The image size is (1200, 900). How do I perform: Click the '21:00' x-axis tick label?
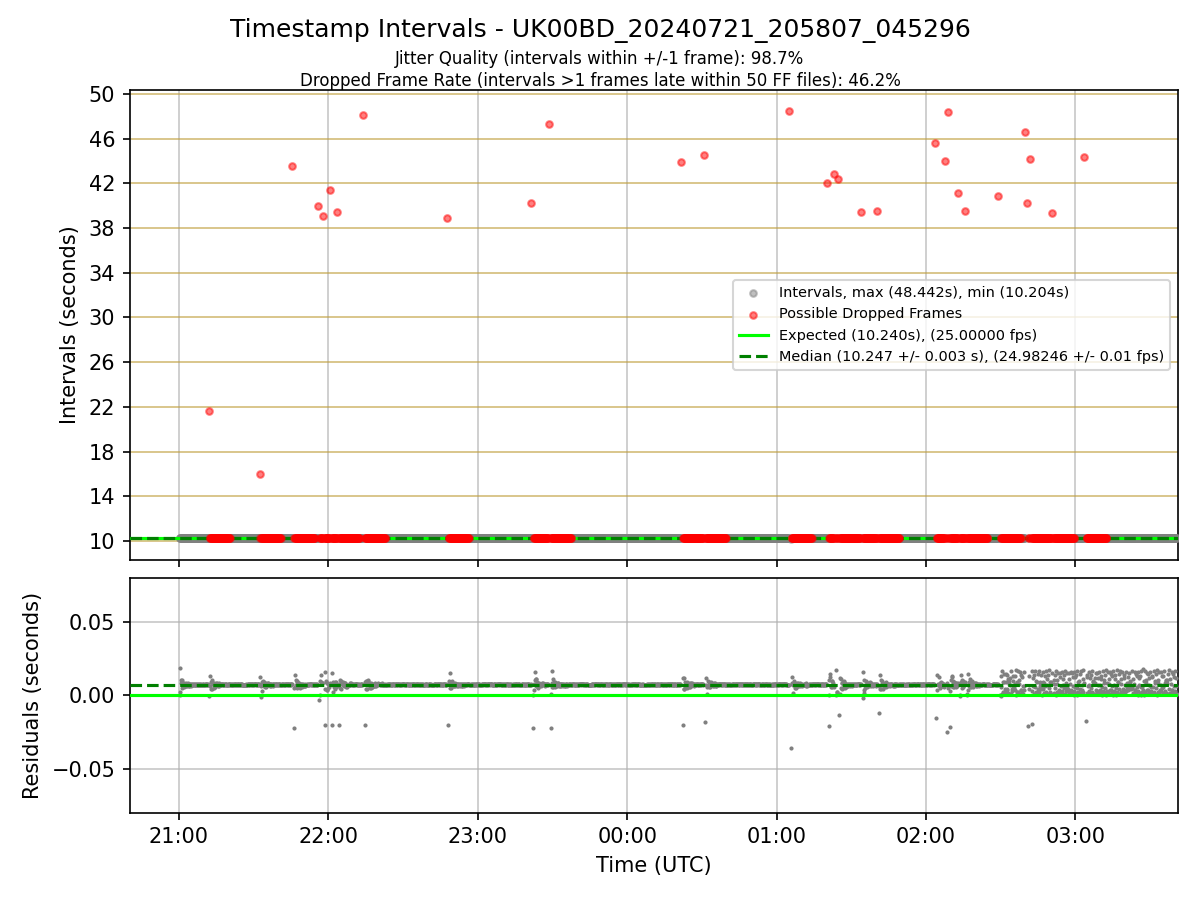click(179, 835)
